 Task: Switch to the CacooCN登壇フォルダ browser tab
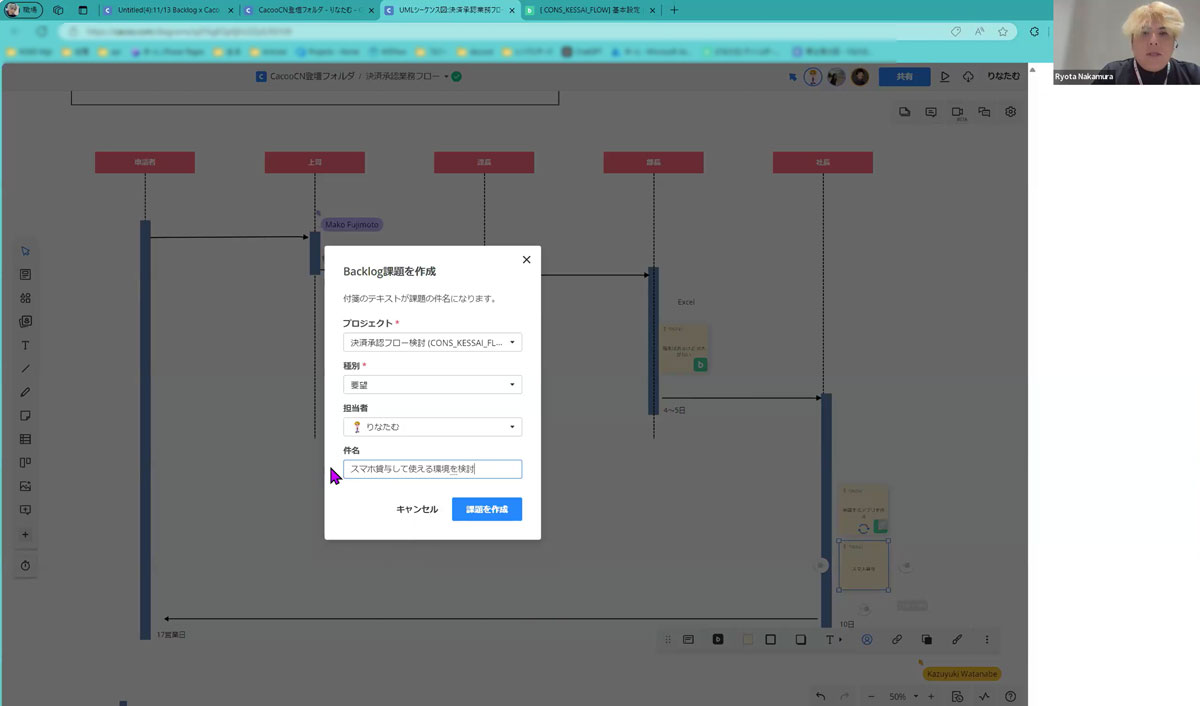click(x=303, y=10)
